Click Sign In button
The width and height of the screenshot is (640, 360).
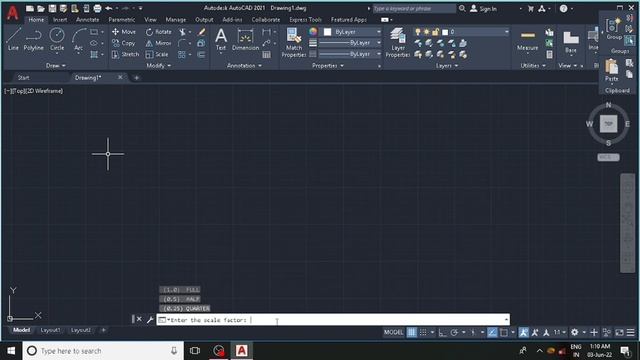tap(484, 8)
